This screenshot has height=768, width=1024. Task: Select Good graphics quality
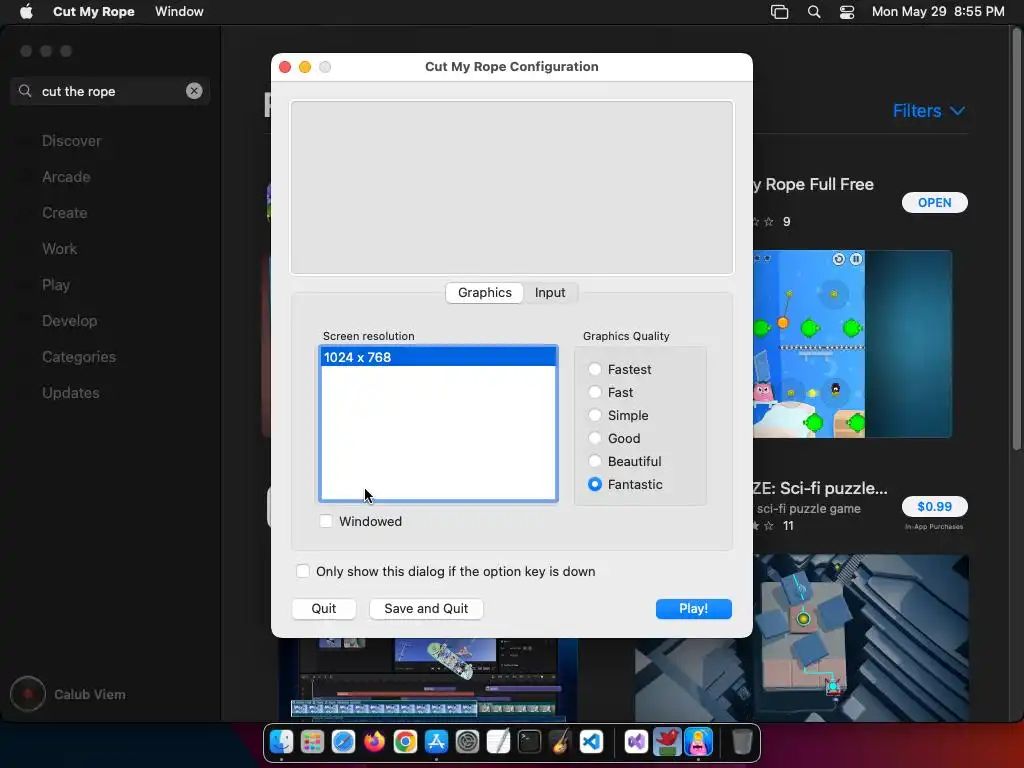click(594, 438)
